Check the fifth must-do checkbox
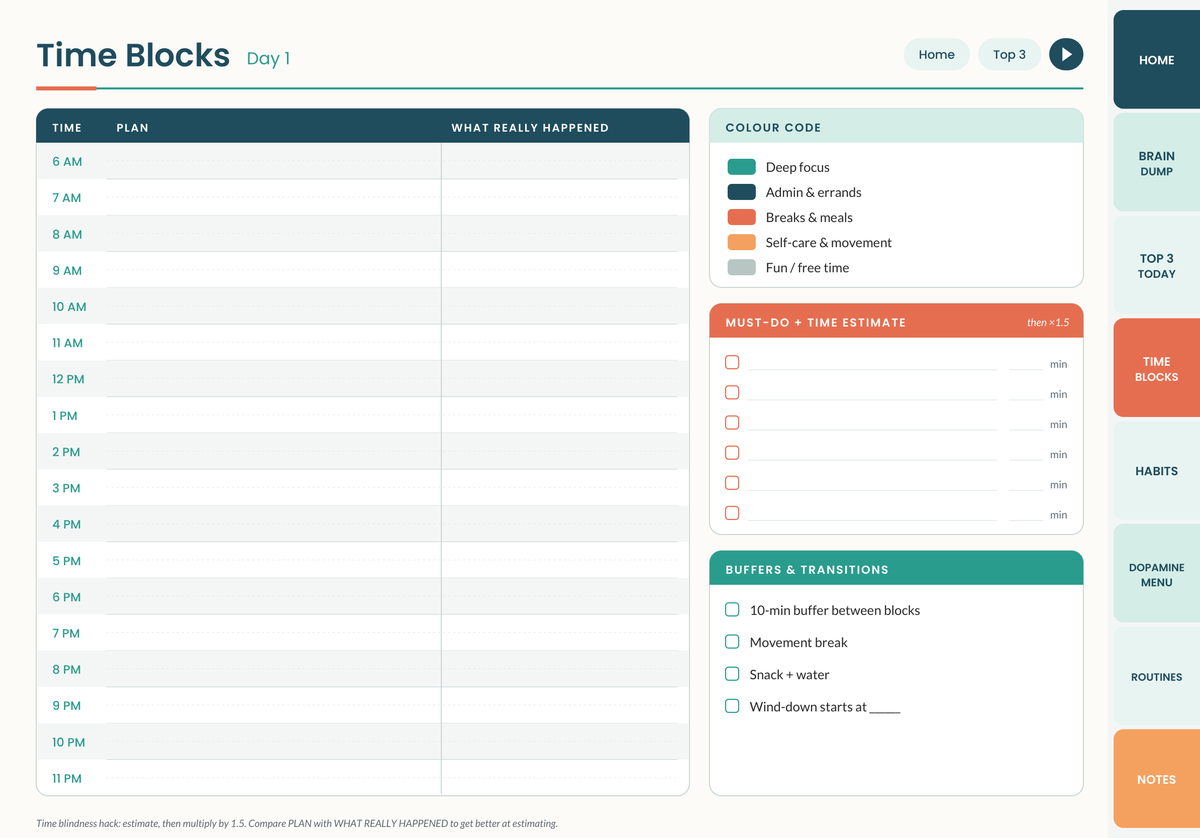This screenshot has height=838, width=1200. click(732, 482)
